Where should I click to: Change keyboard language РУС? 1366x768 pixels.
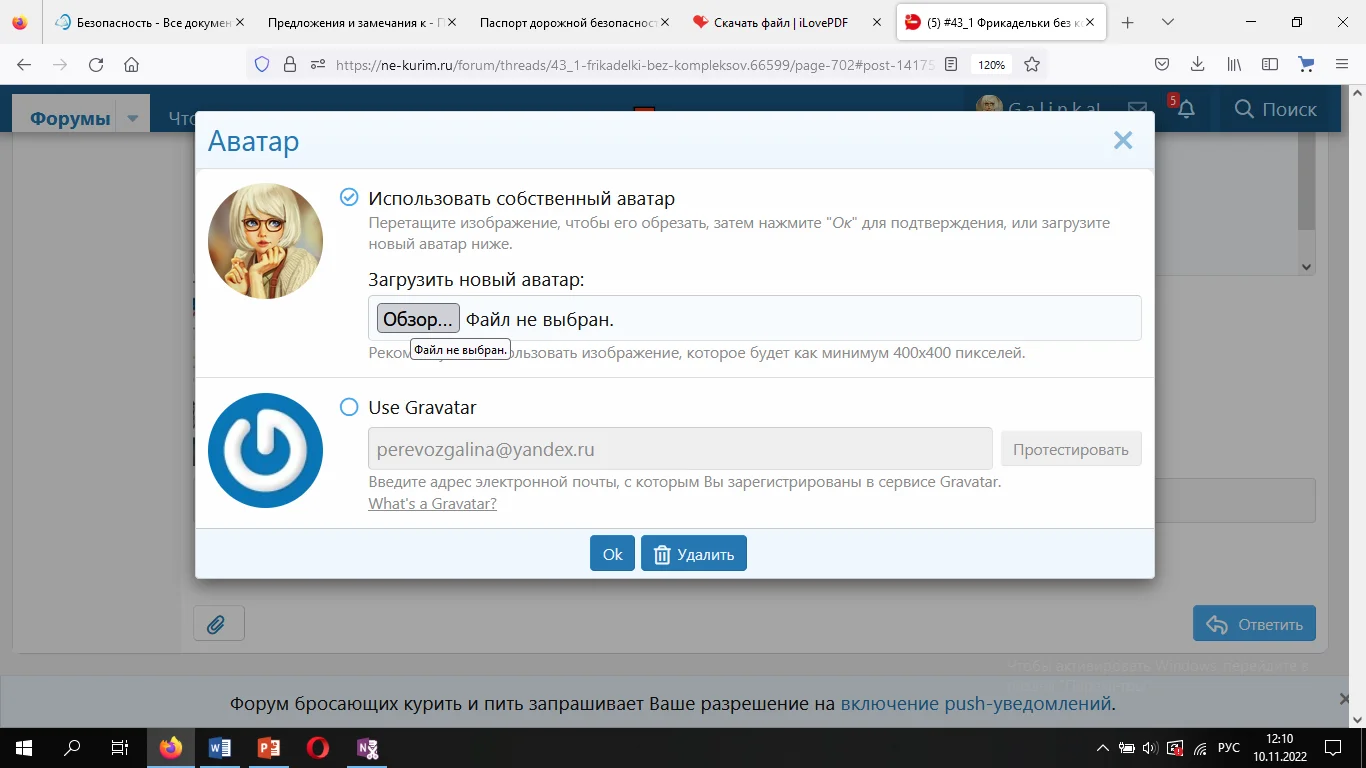pos(1229,748)
